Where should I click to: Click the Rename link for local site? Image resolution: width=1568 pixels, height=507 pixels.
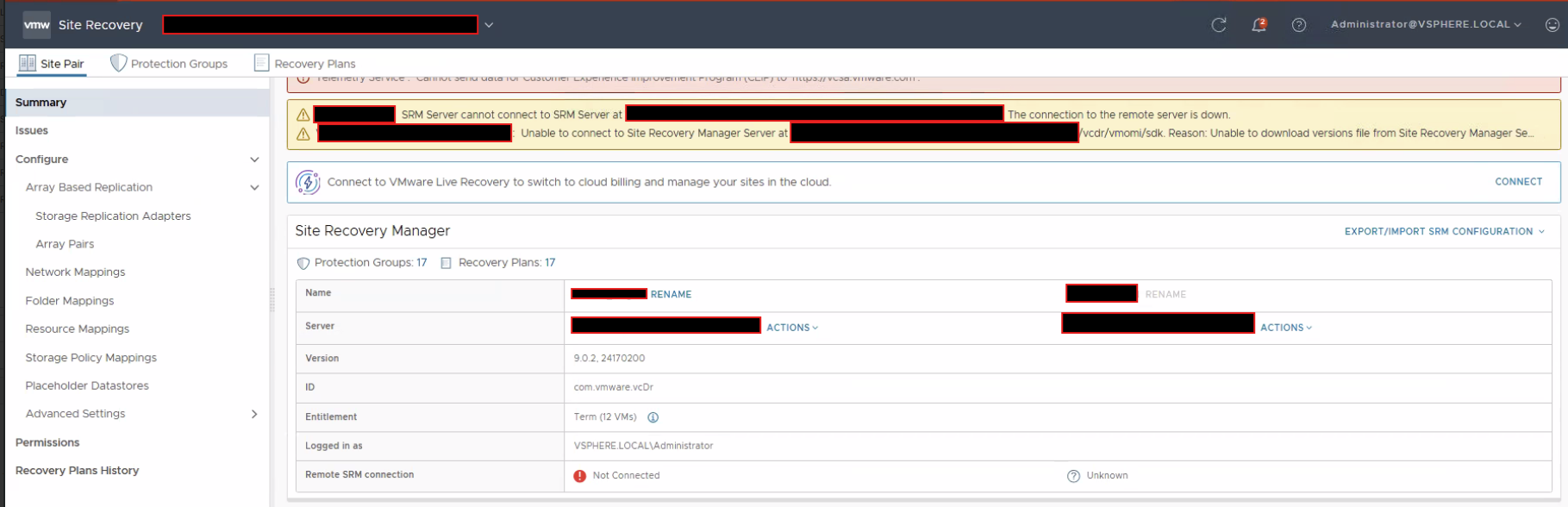click(x=671, y=294)
